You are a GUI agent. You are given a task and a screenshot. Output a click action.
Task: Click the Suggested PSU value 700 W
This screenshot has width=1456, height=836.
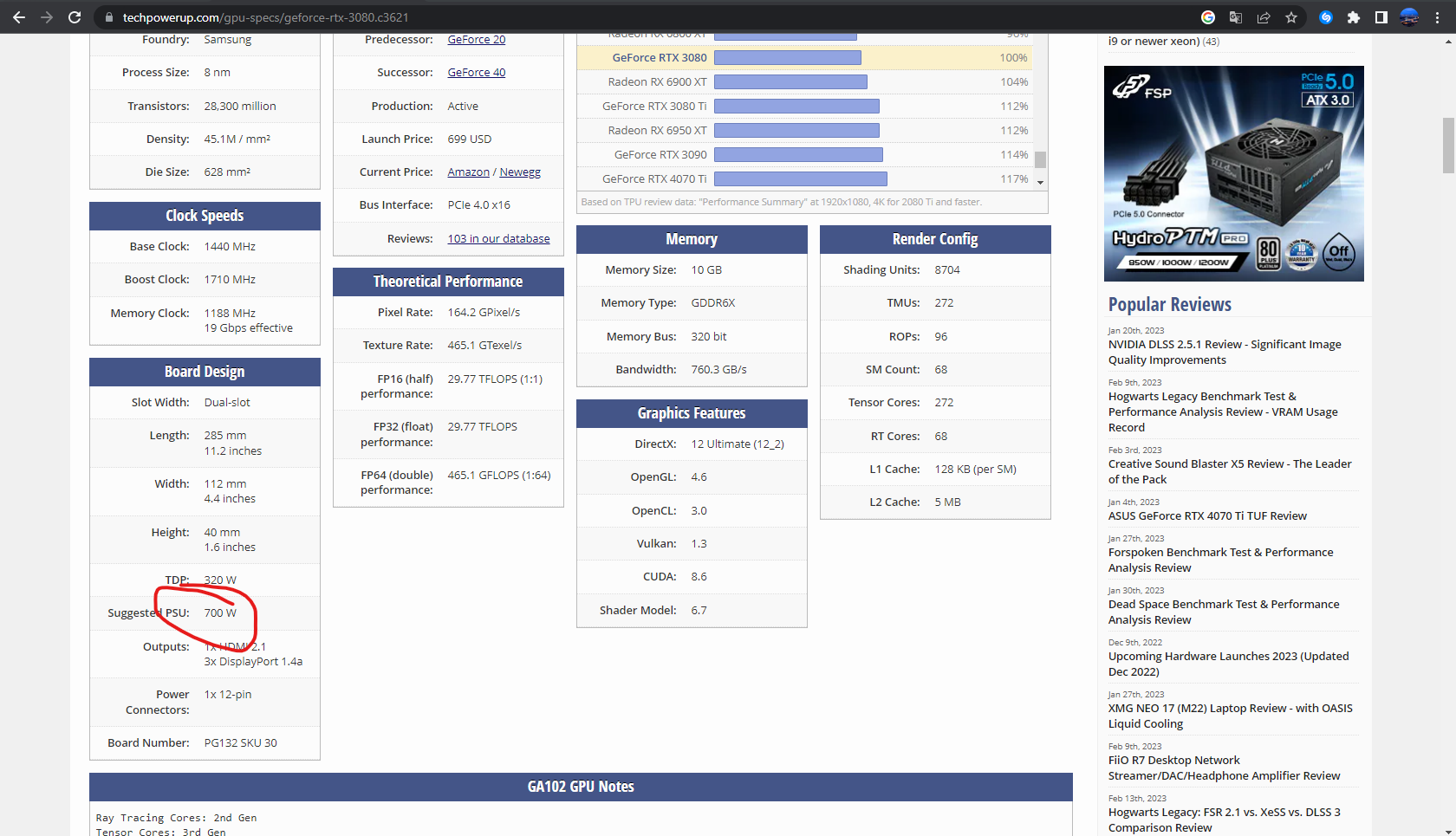pyautogui.click(x=220, y=613)
